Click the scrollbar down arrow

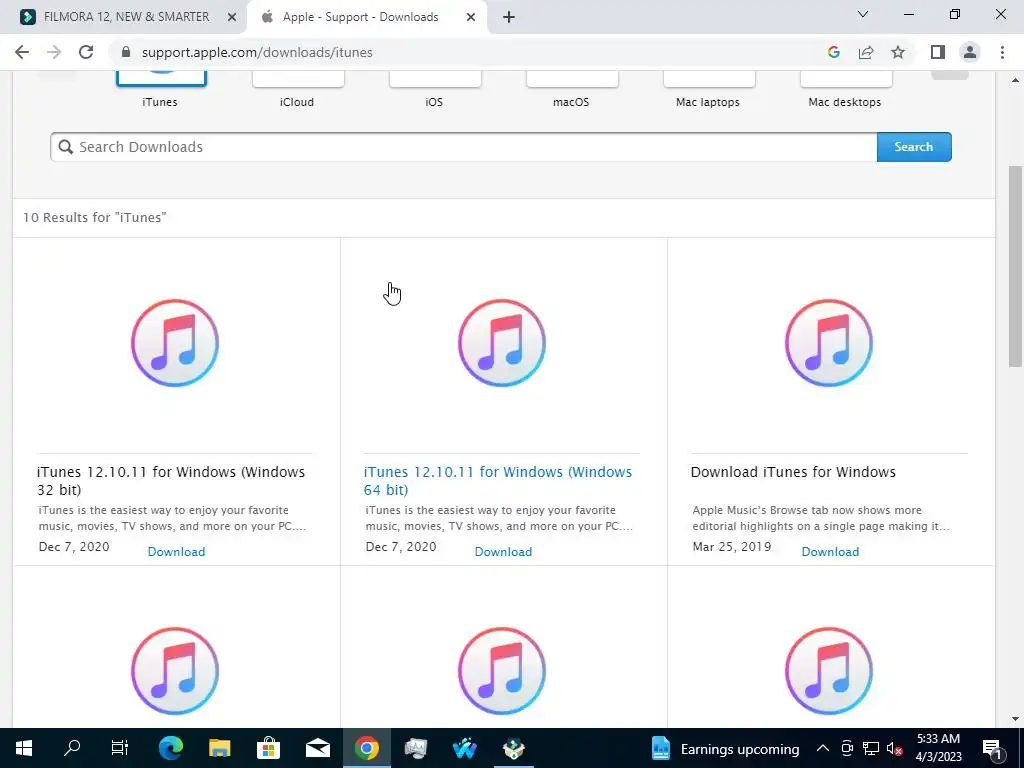tap(1015, 719)
